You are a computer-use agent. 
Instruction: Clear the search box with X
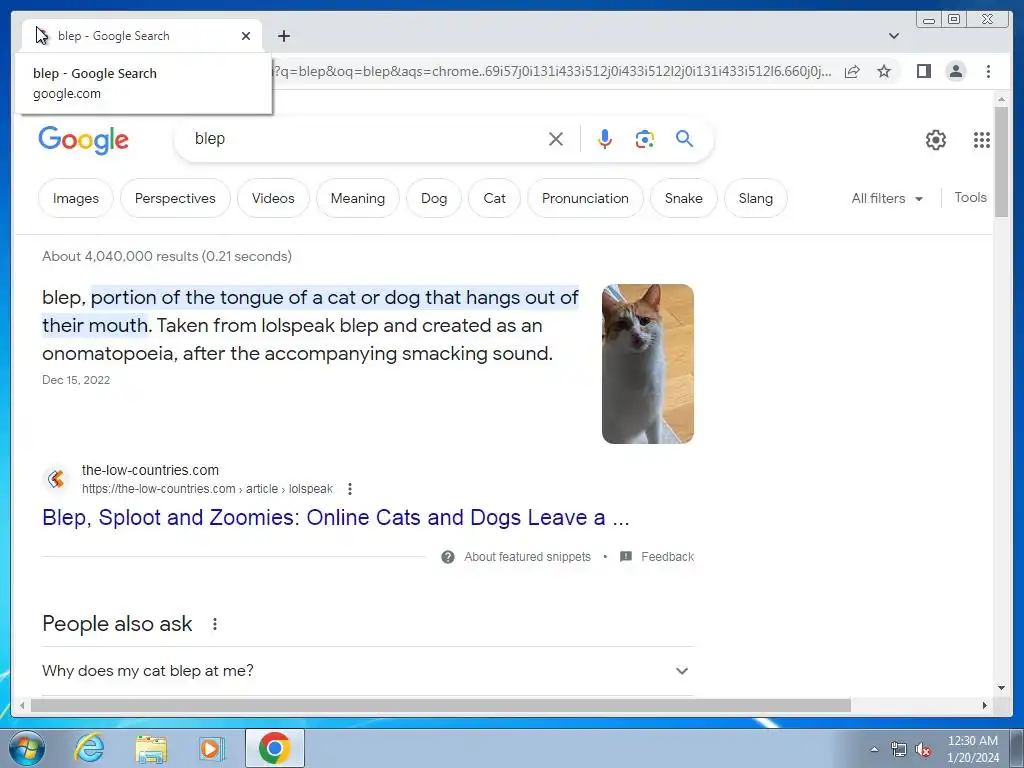click(556, 139)
